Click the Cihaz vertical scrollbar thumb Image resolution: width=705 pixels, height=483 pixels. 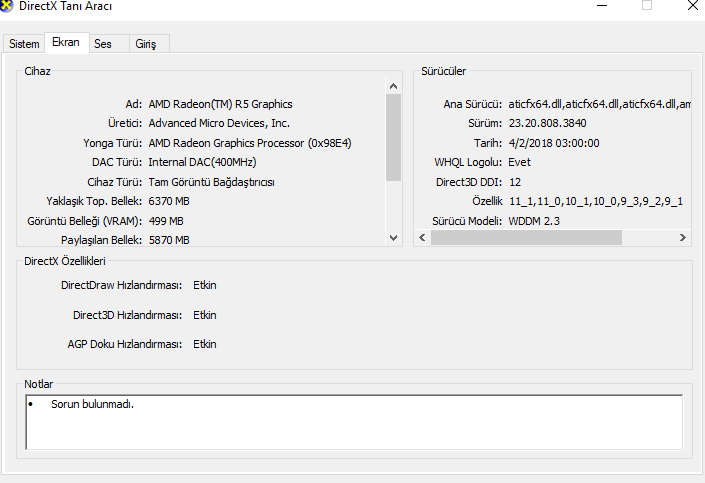(393, 138)
